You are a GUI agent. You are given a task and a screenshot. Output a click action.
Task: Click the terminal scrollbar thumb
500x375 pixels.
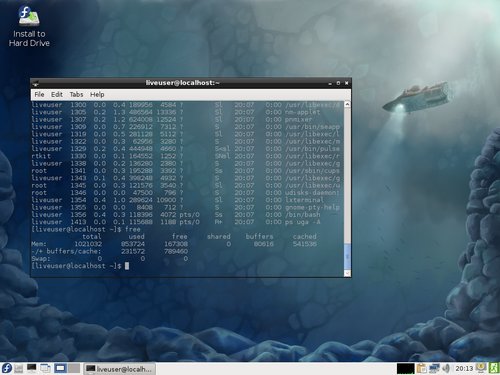[347, 256]
